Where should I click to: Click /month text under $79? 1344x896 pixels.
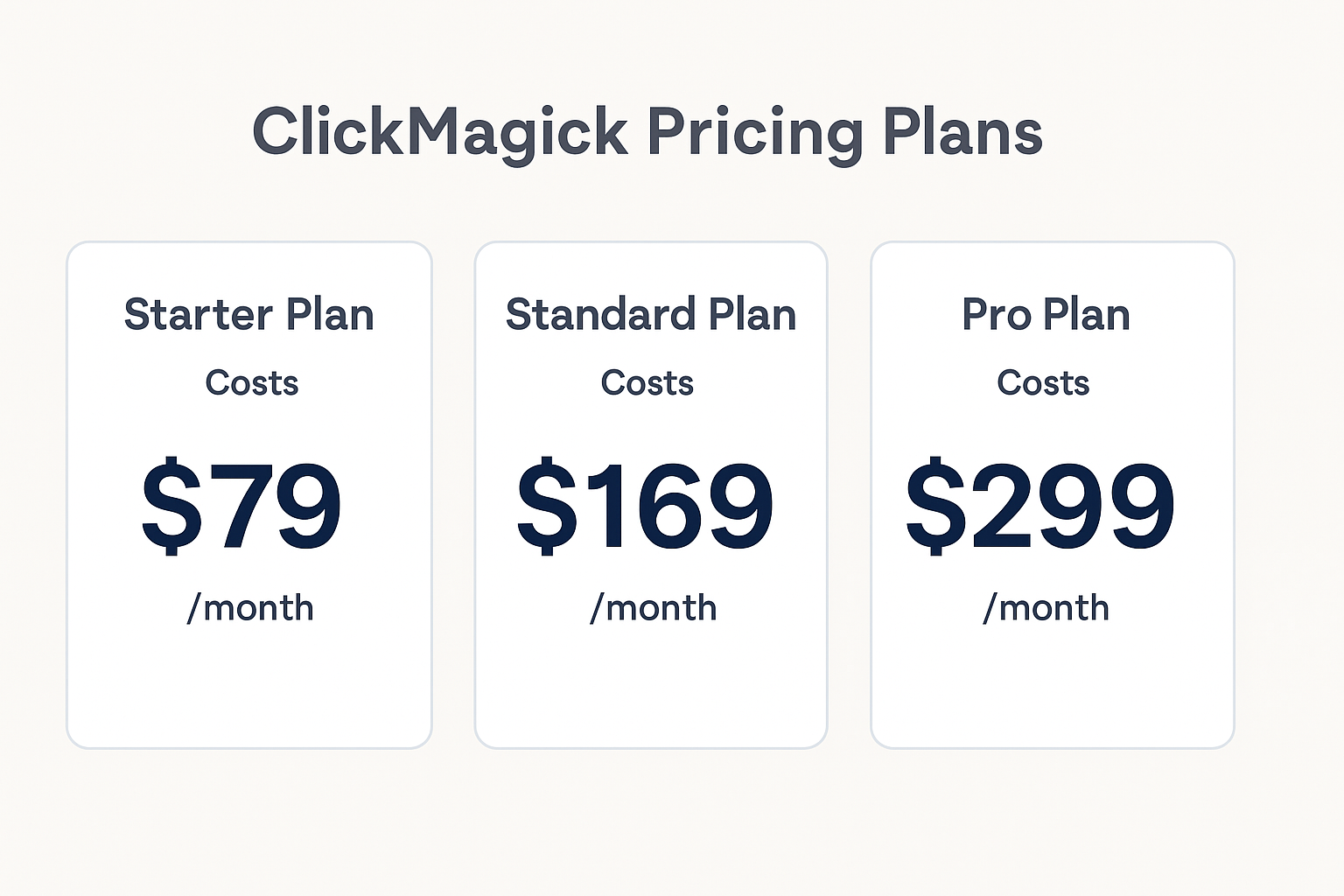pyautogui.click(x=250, y=607)
